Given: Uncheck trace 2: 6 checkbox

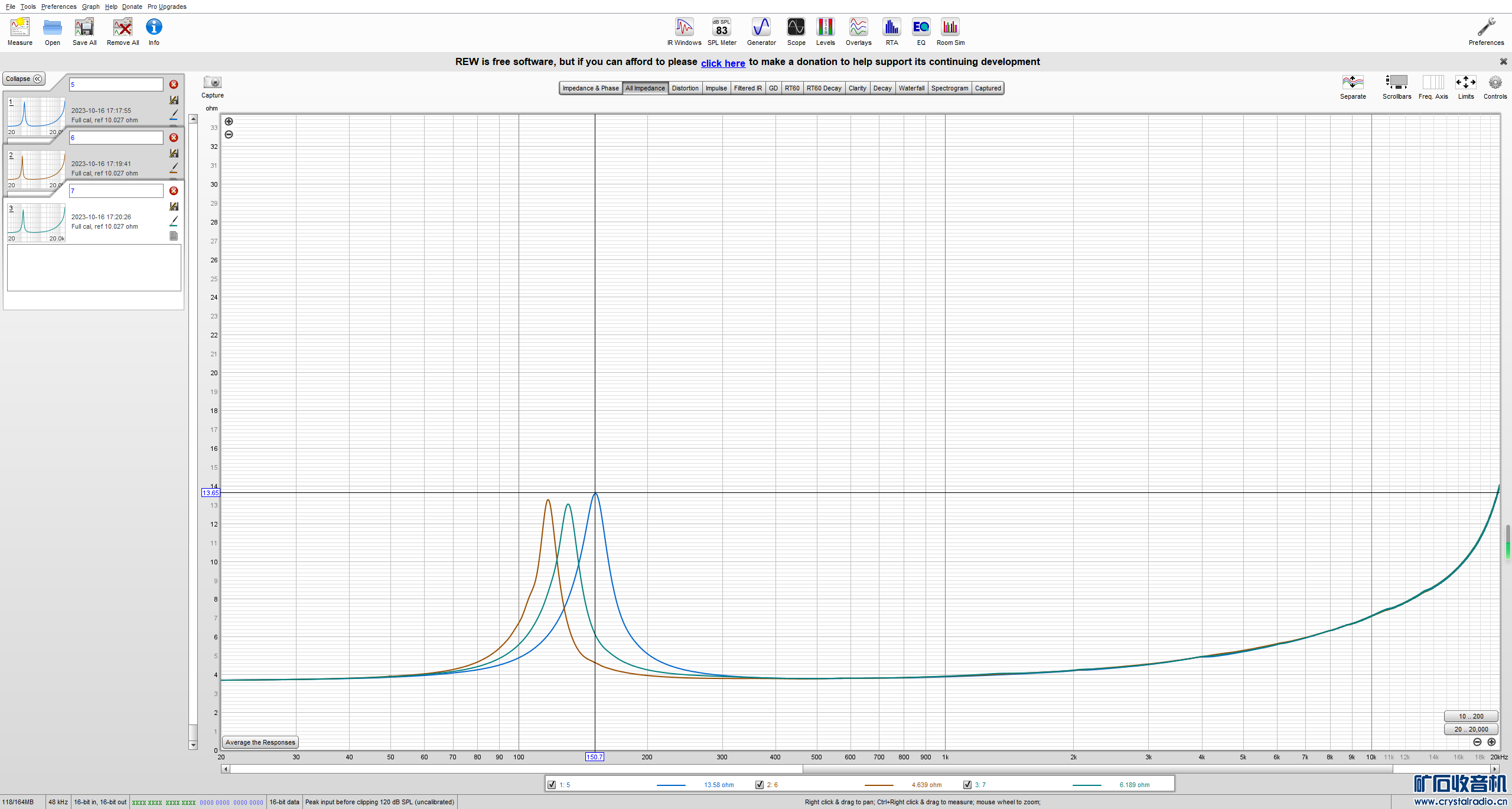Looking at the screenshot, I should (760, 785).
